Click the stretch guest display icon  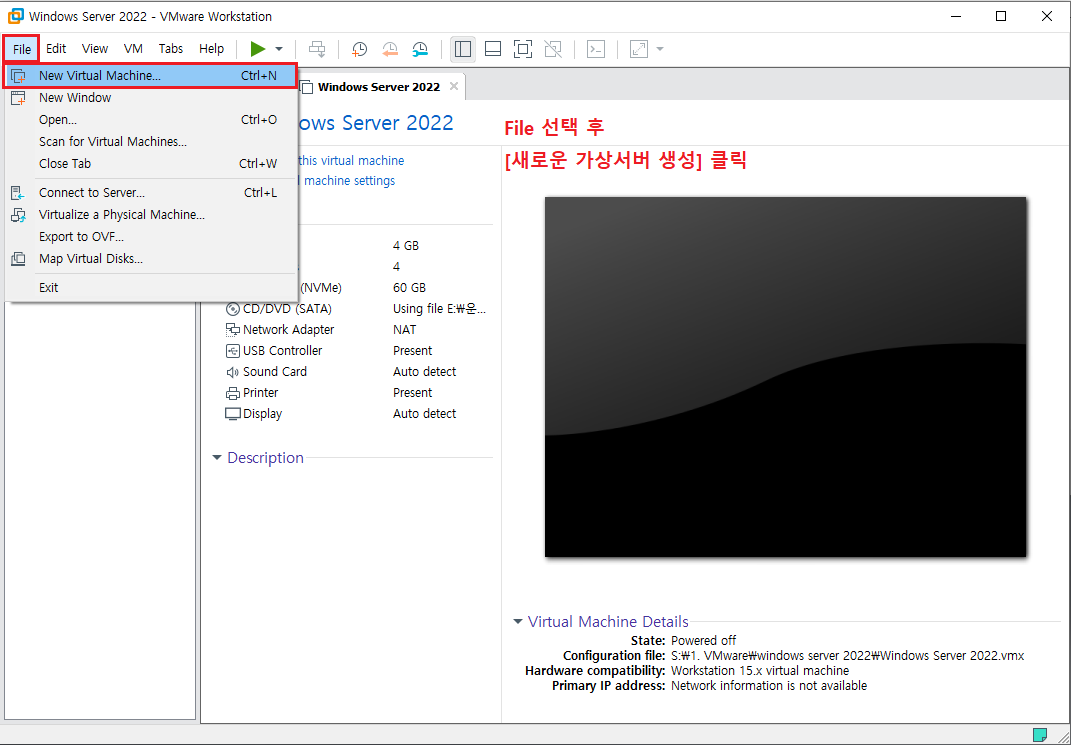pos(639,49)
